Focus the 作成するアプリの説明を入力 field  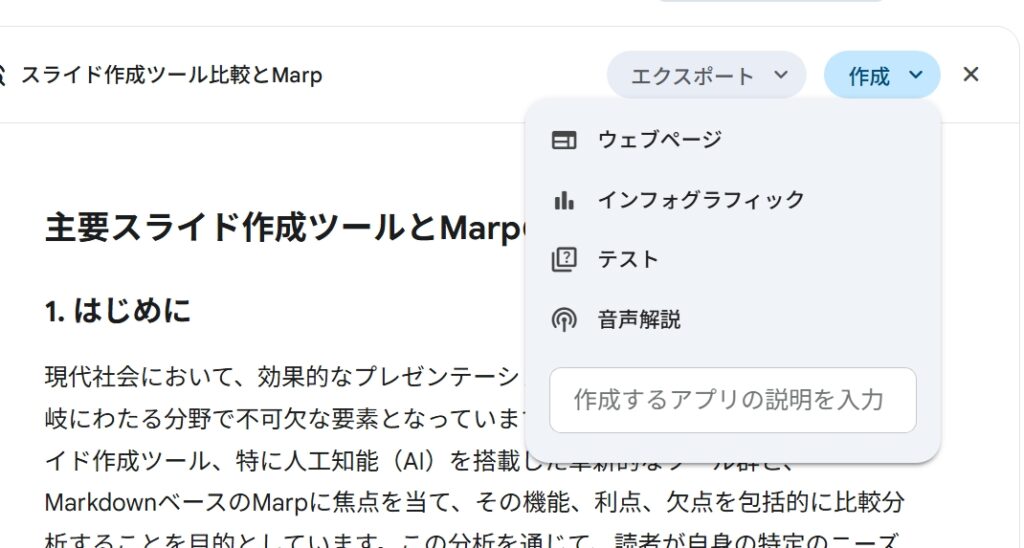click(x=733, y=400)
